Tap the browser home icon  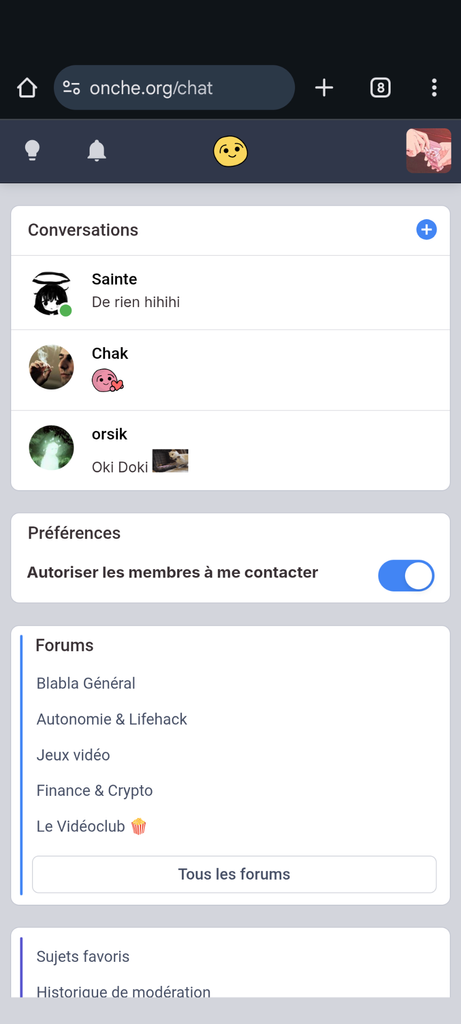click(27, 88)
